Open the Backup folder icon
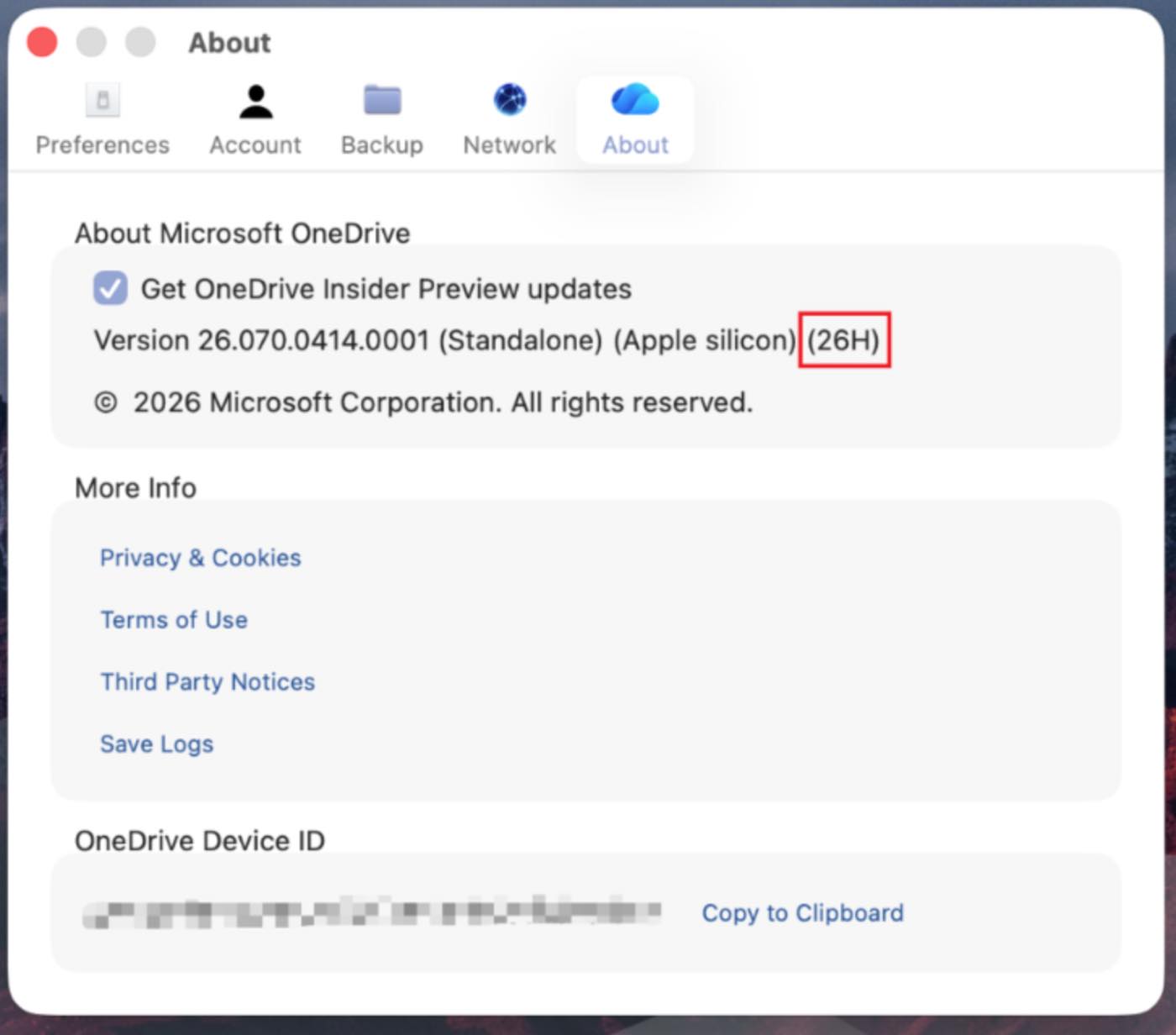This screenshot has width=1176, height=1035. [x=382, y=100]
